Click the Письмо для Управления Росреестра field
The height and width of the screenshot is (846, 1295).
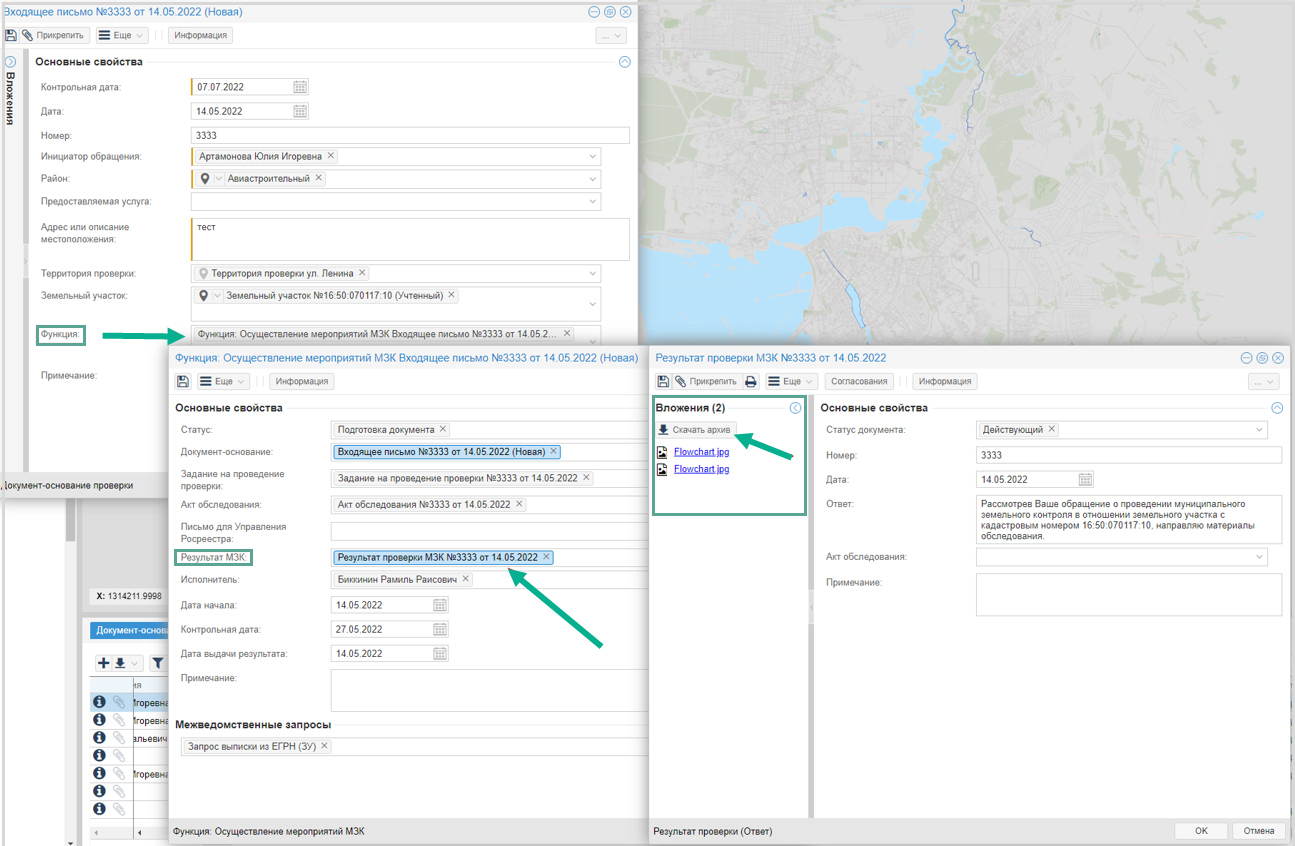(x=490, y=531)
